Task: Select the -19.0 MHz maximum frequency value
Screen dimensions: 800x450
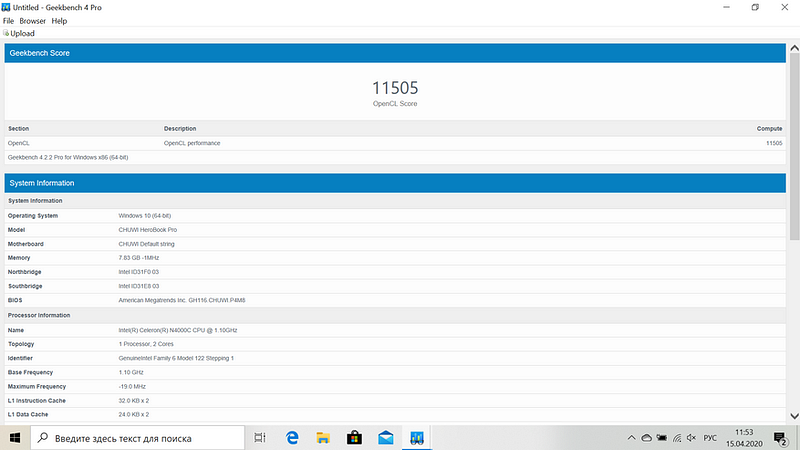Action: pos(132,387)
